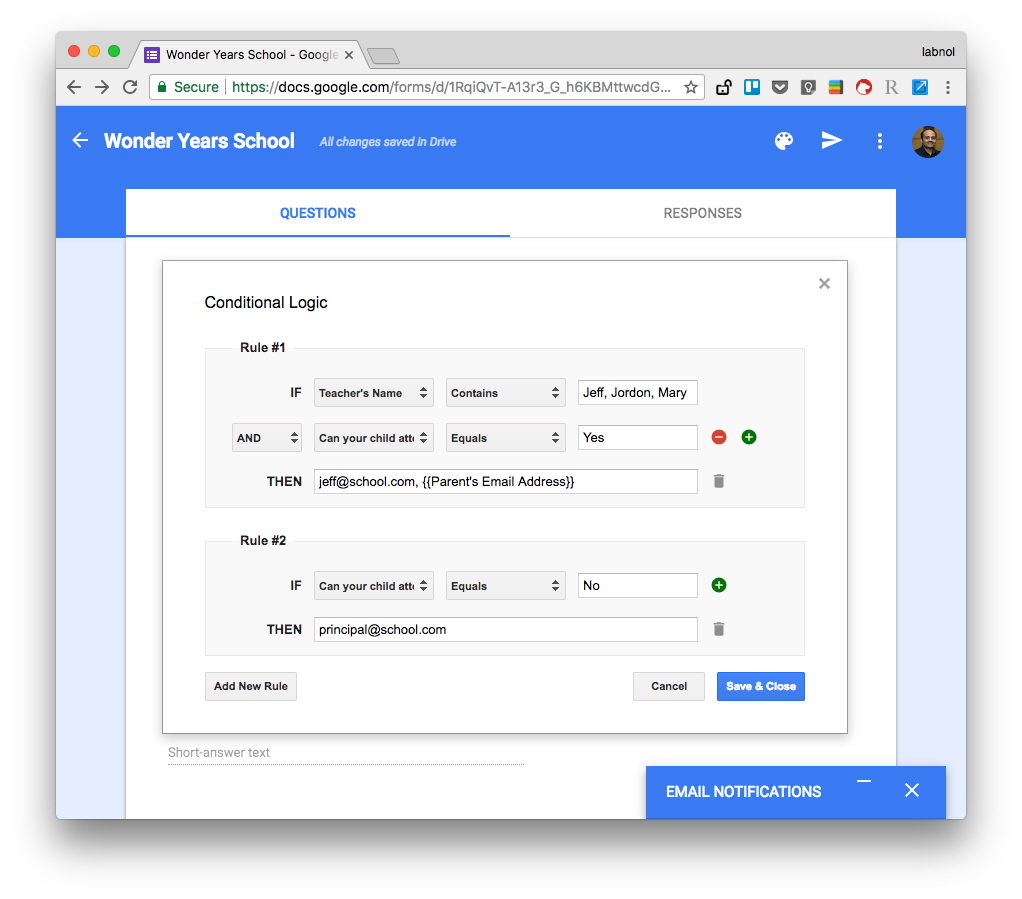Open the three-dot more options menu

tap(879, 141)
